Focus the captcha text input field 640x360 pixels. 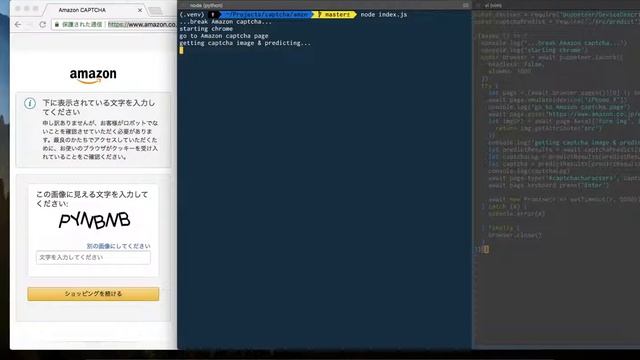point(93,258)
